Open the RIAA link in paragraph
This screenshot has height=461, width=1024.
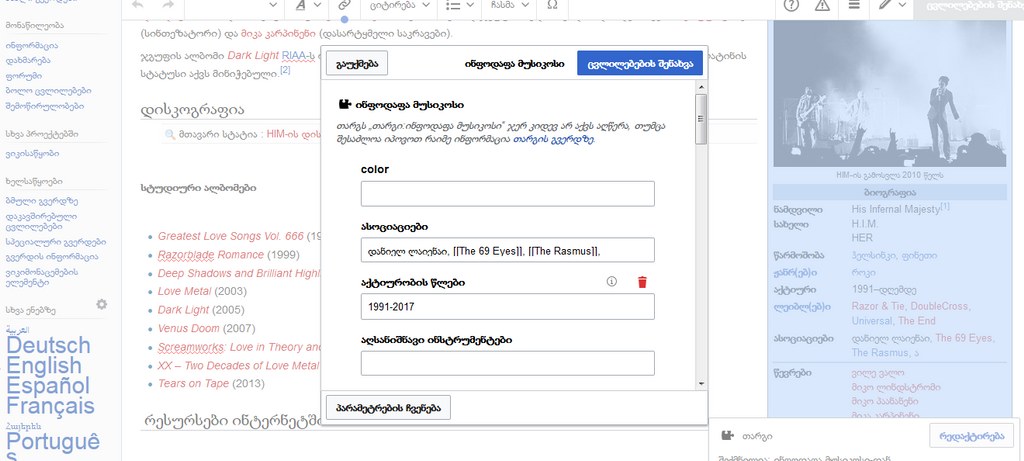[293, 56]
